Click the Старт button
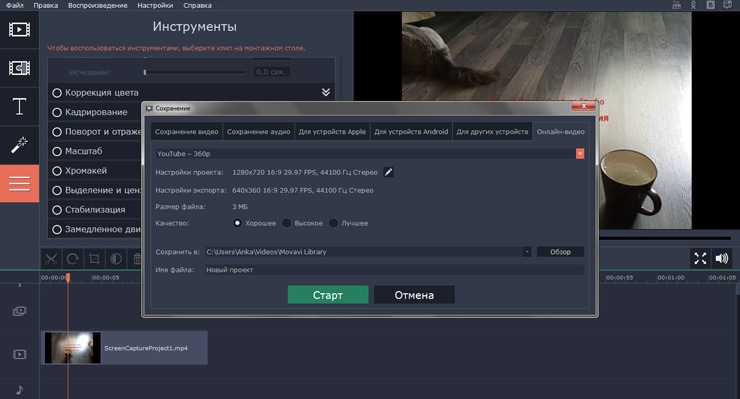740x399 pixels. [328, 295]
